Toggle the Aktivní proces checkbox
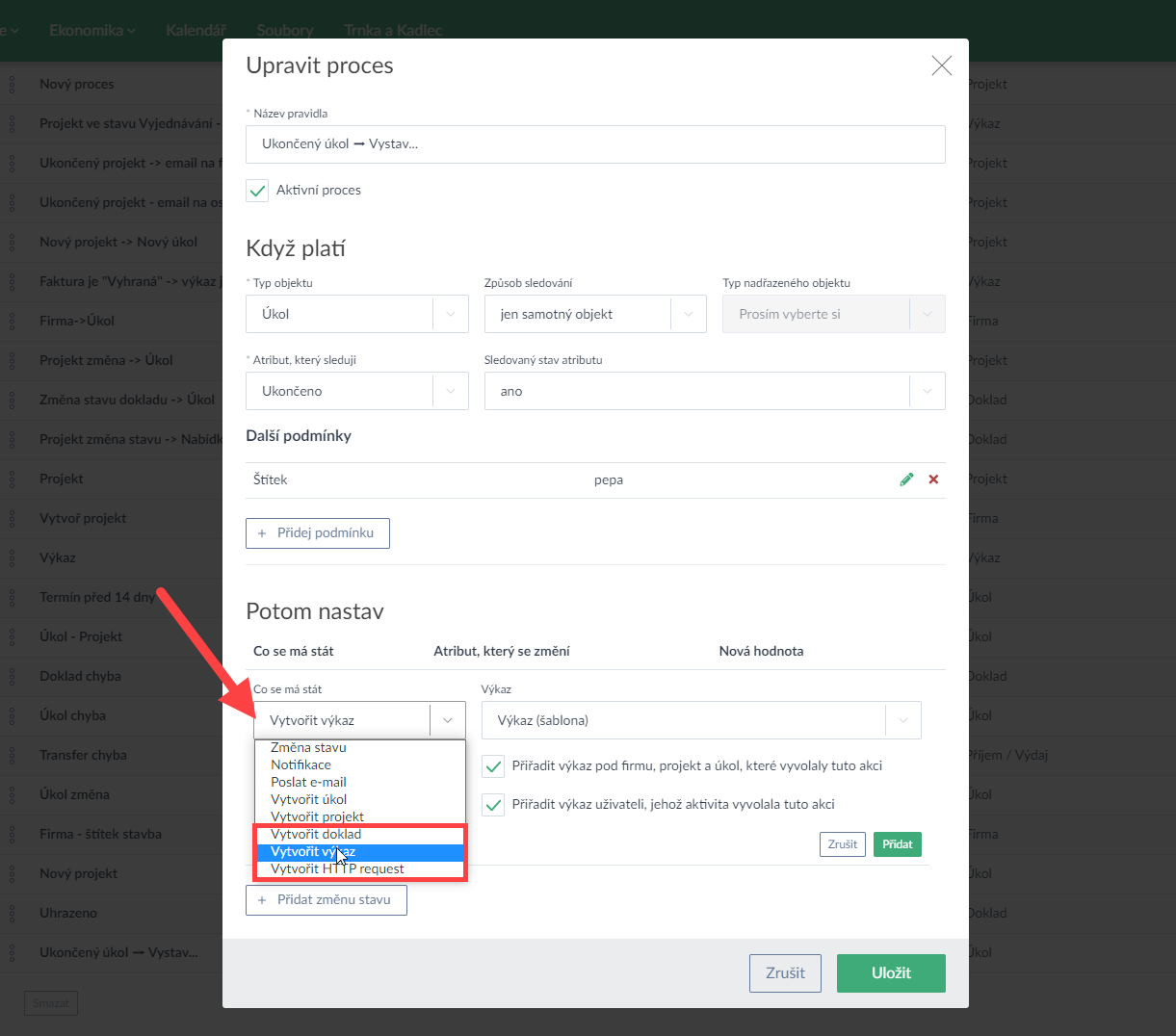 tap(257, 191)
